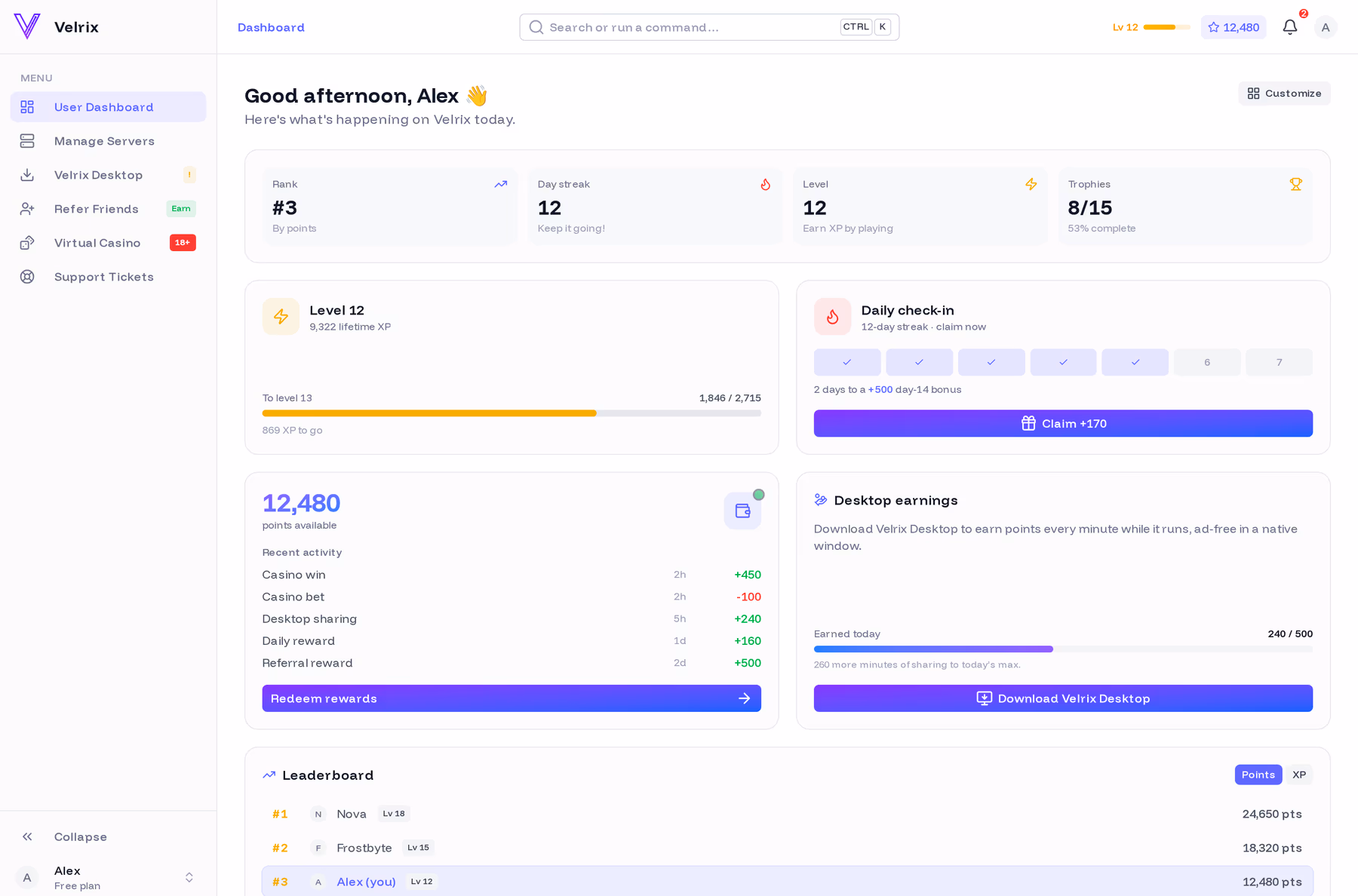
Task: Click the Desktop earnings heading icon
Action: pyautogui.click(x=821, y=500)
